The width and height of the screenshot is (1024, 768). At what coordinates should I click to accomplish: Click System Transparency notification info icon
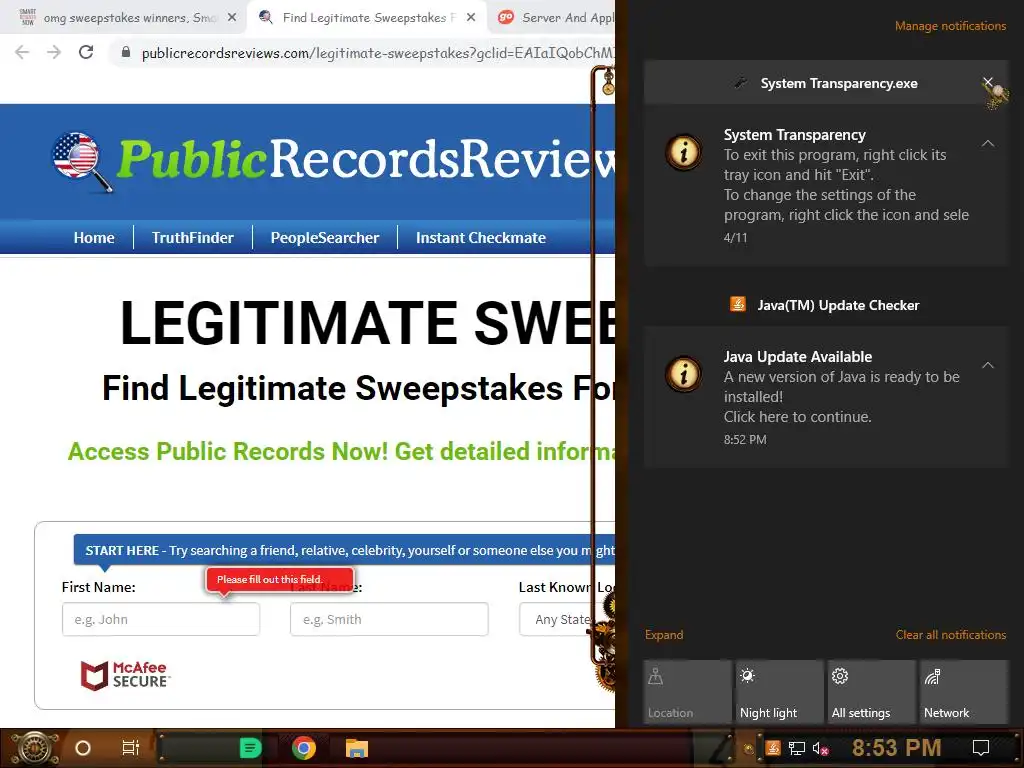coord(684,152)
